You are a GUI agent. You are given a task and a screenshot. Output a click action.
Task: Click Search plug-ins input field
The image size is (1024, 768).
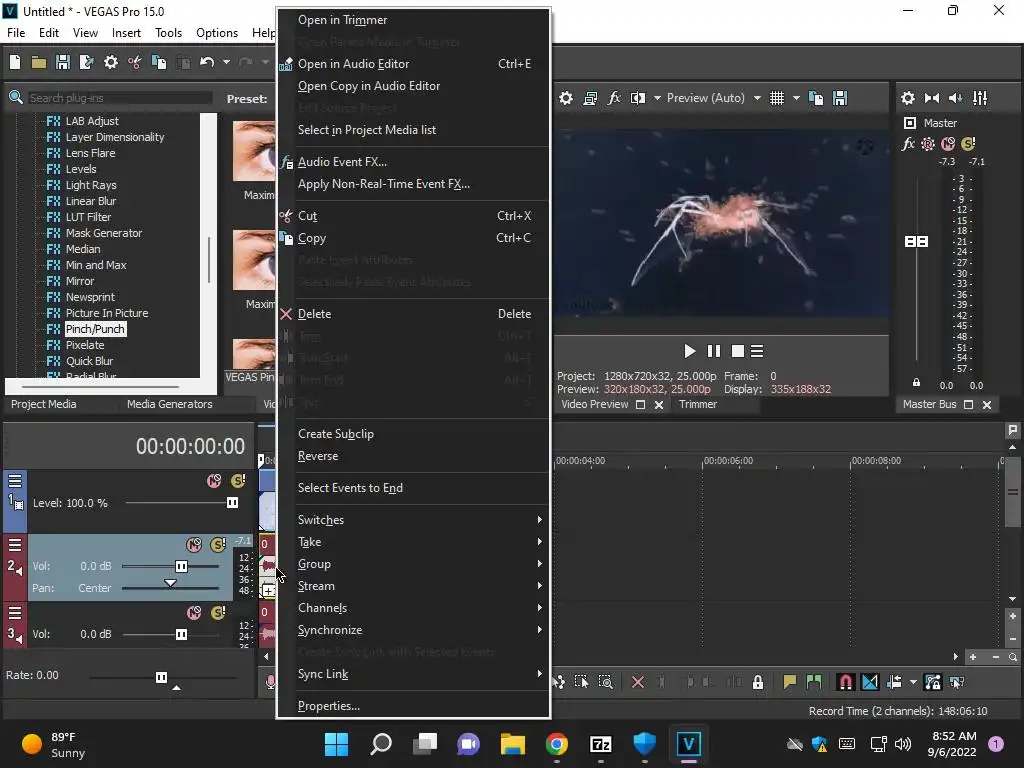(120, 98)
